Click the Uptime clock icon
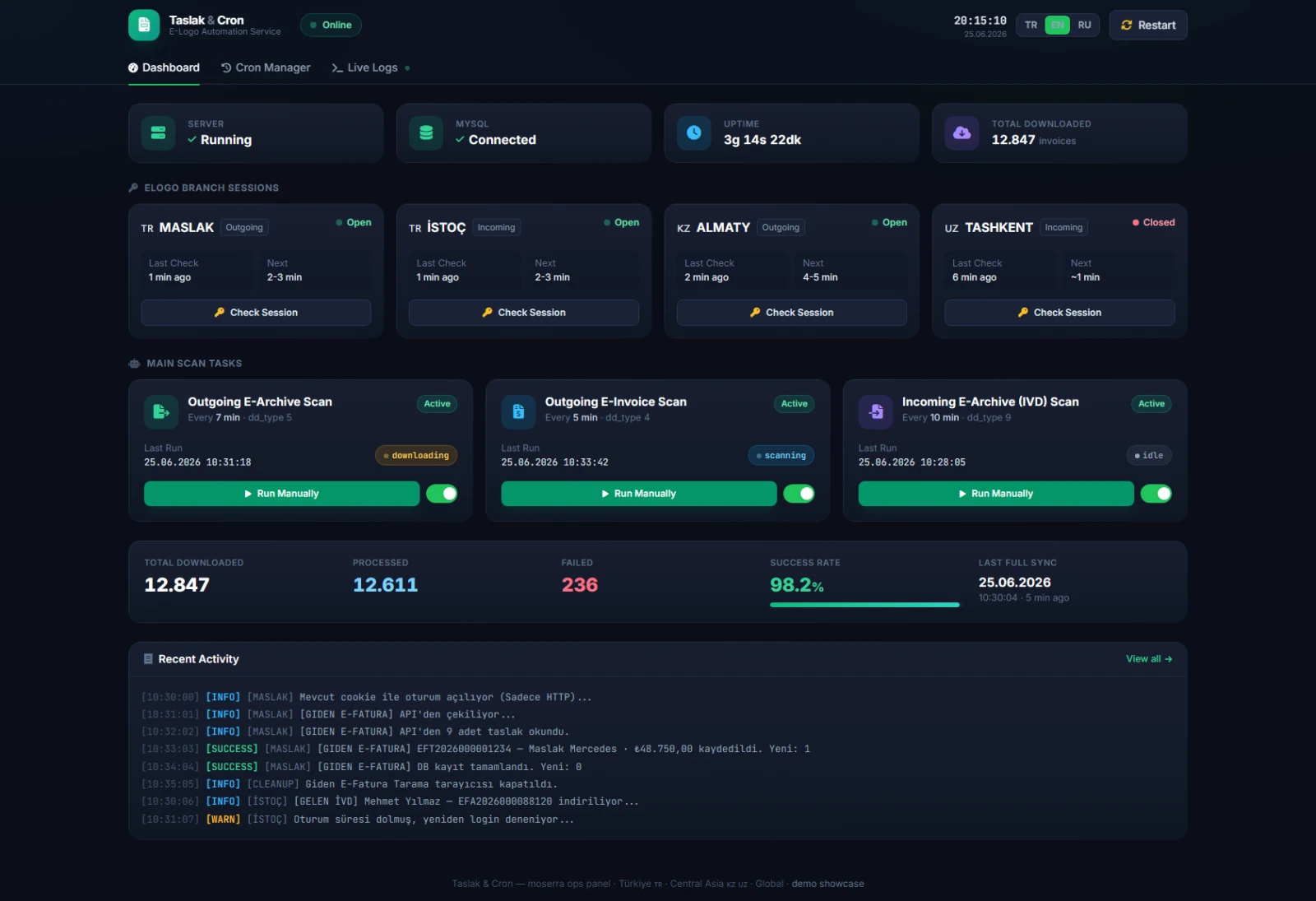This screenshot has width=1316, height=901. 694,133
